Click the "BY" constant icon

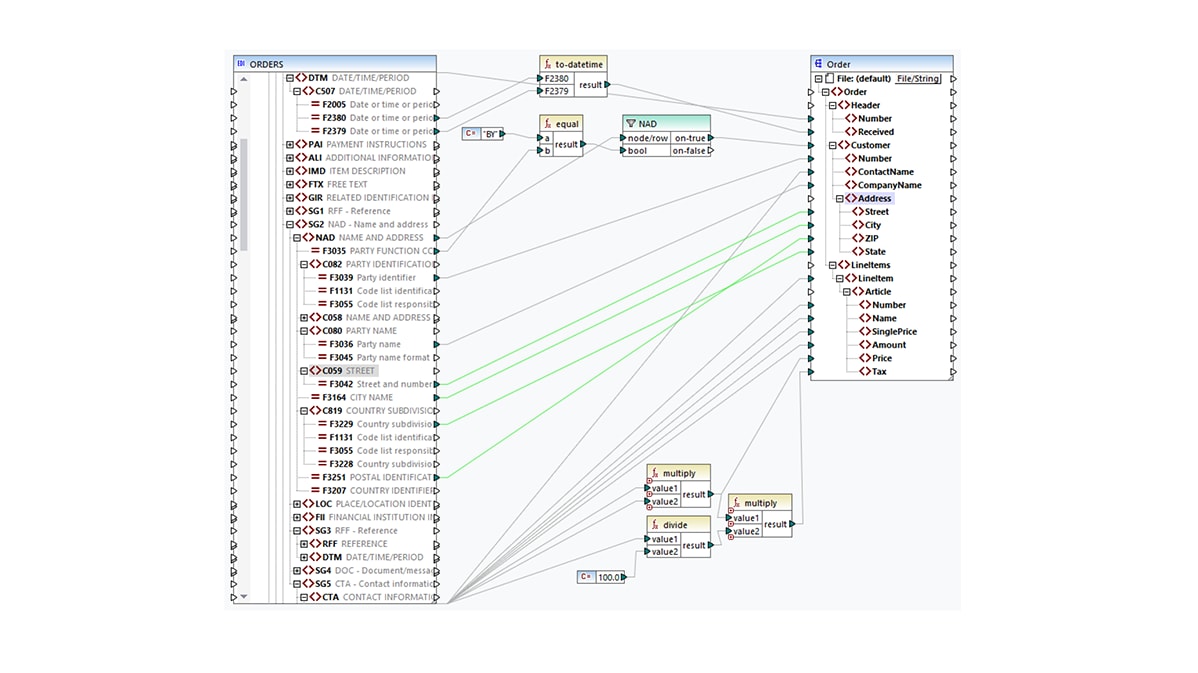[471, 134]
